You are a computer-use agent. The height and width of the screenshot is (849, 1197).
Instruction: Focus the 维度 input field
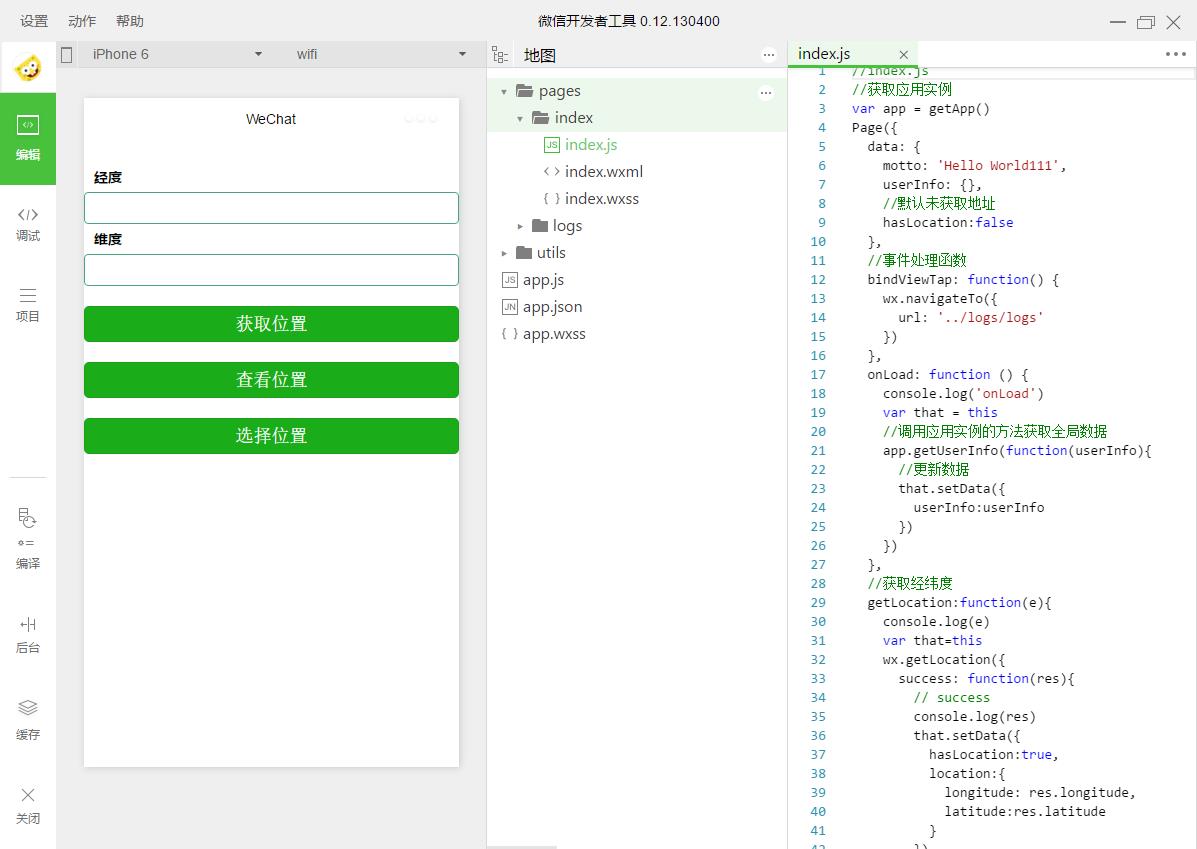(271, 270)
